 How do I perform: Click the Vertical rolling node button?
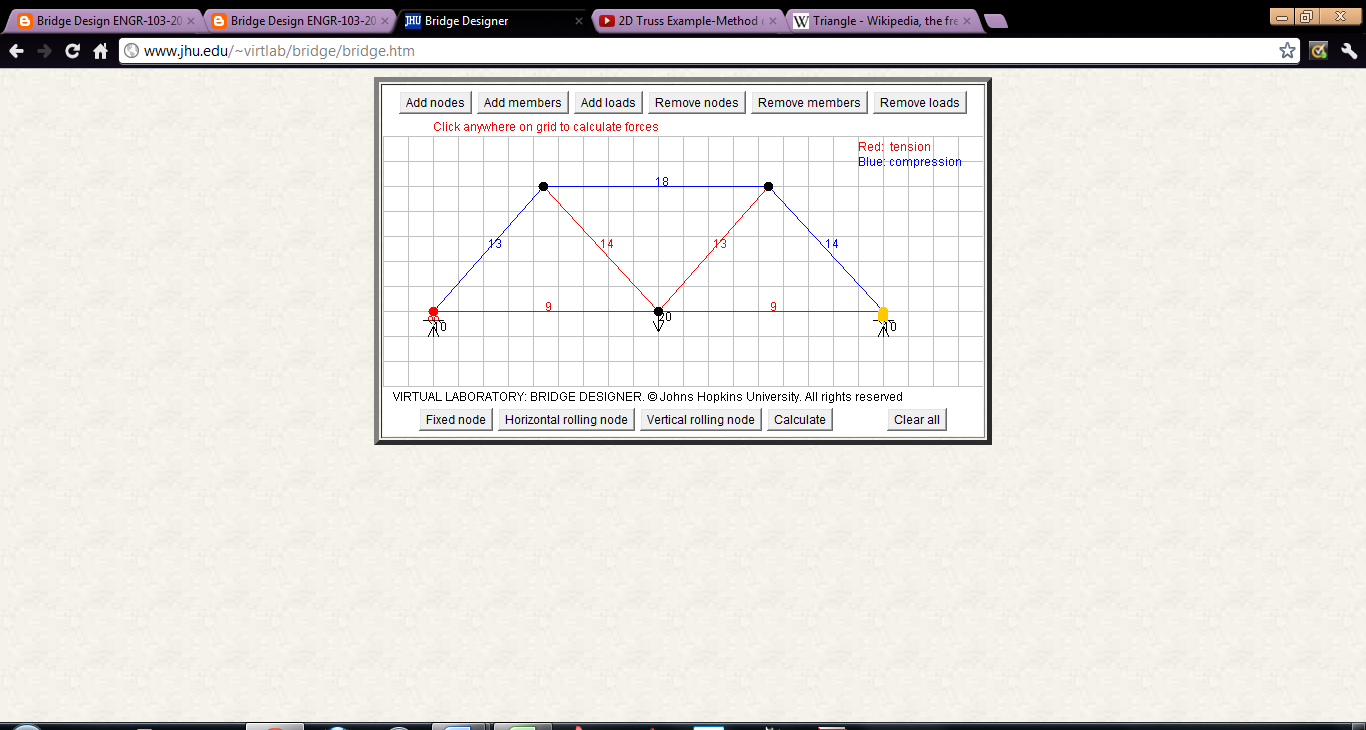pos(701,420)
